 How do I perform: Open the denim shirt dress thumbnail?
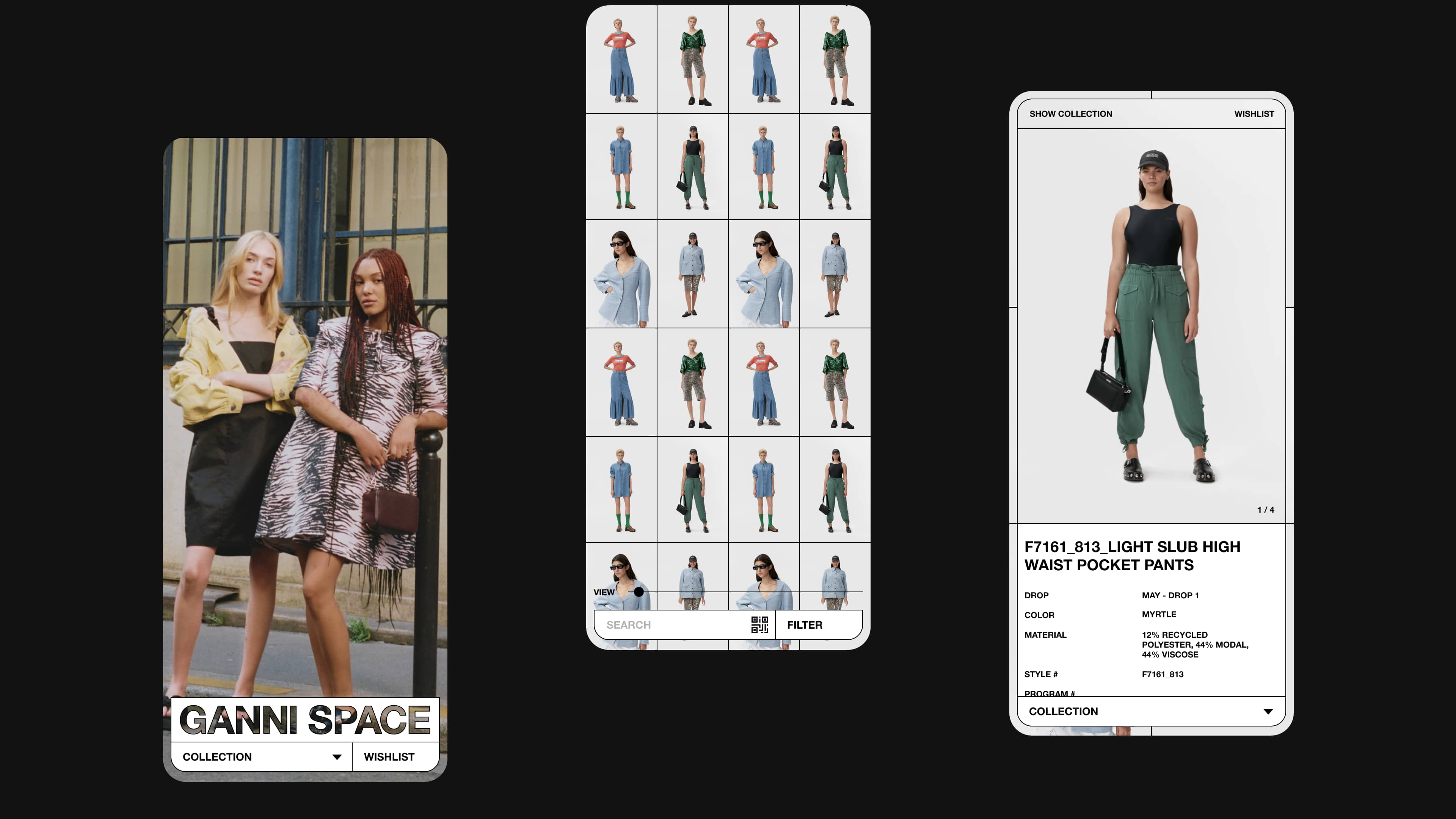point(621,167)
